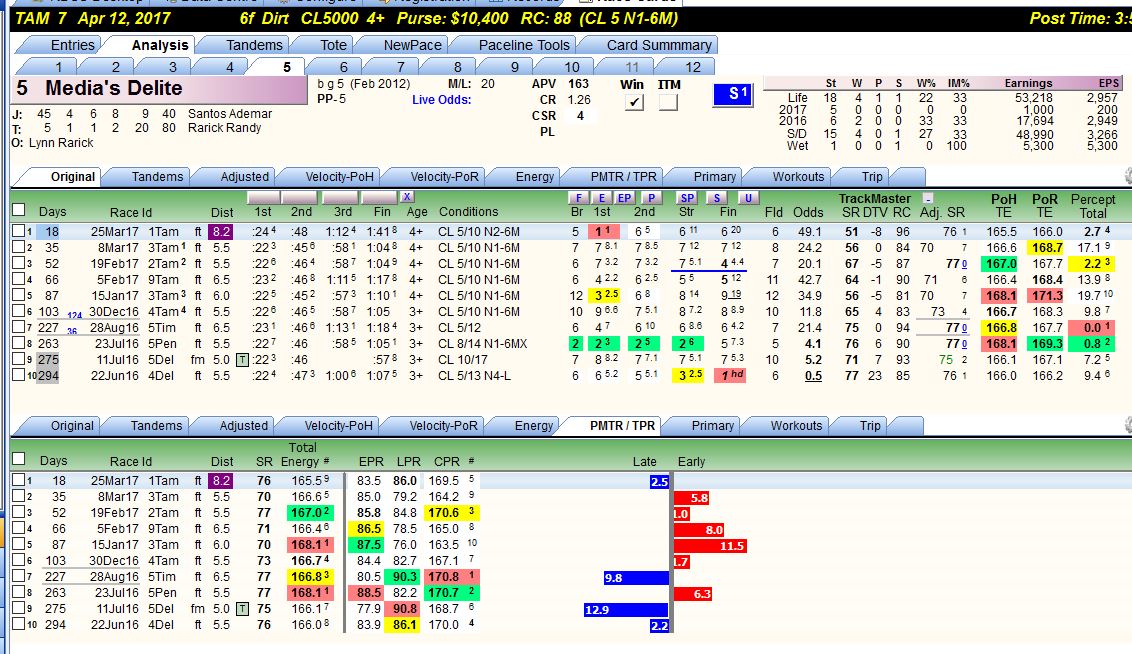Image resolution: width=1132 pixels, height=654 pixels.
Task: Click the U running style filter button
Action: click(748, 198)
